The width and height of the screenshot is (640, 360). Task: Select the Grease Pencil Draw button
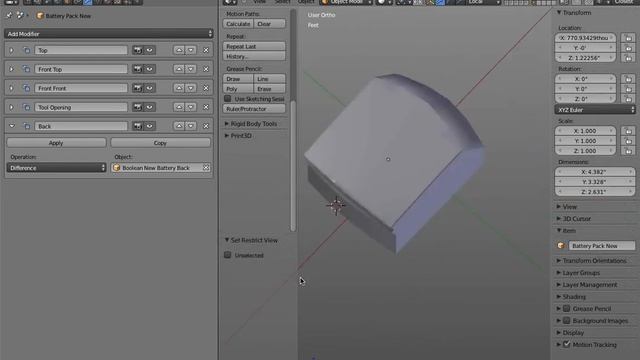238,79
